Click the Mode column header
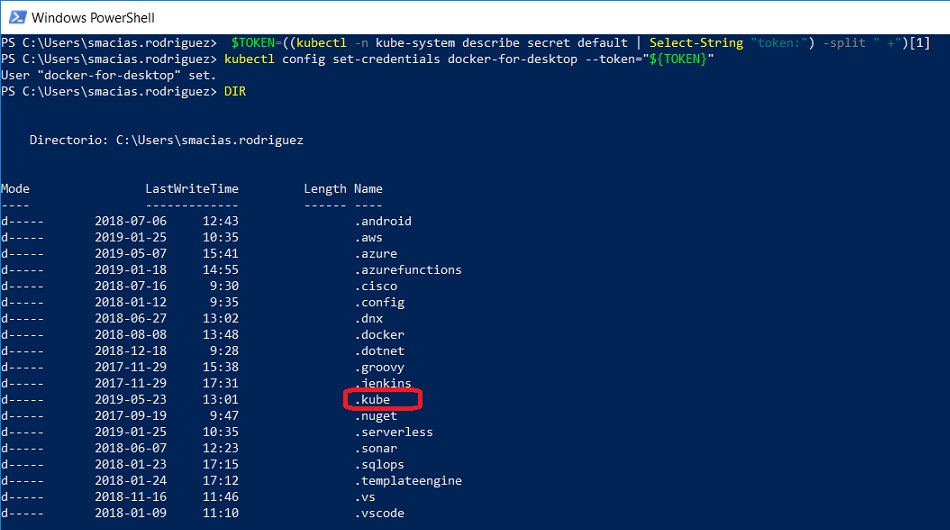This screenshot has width=950, height=530. [15, 189]
